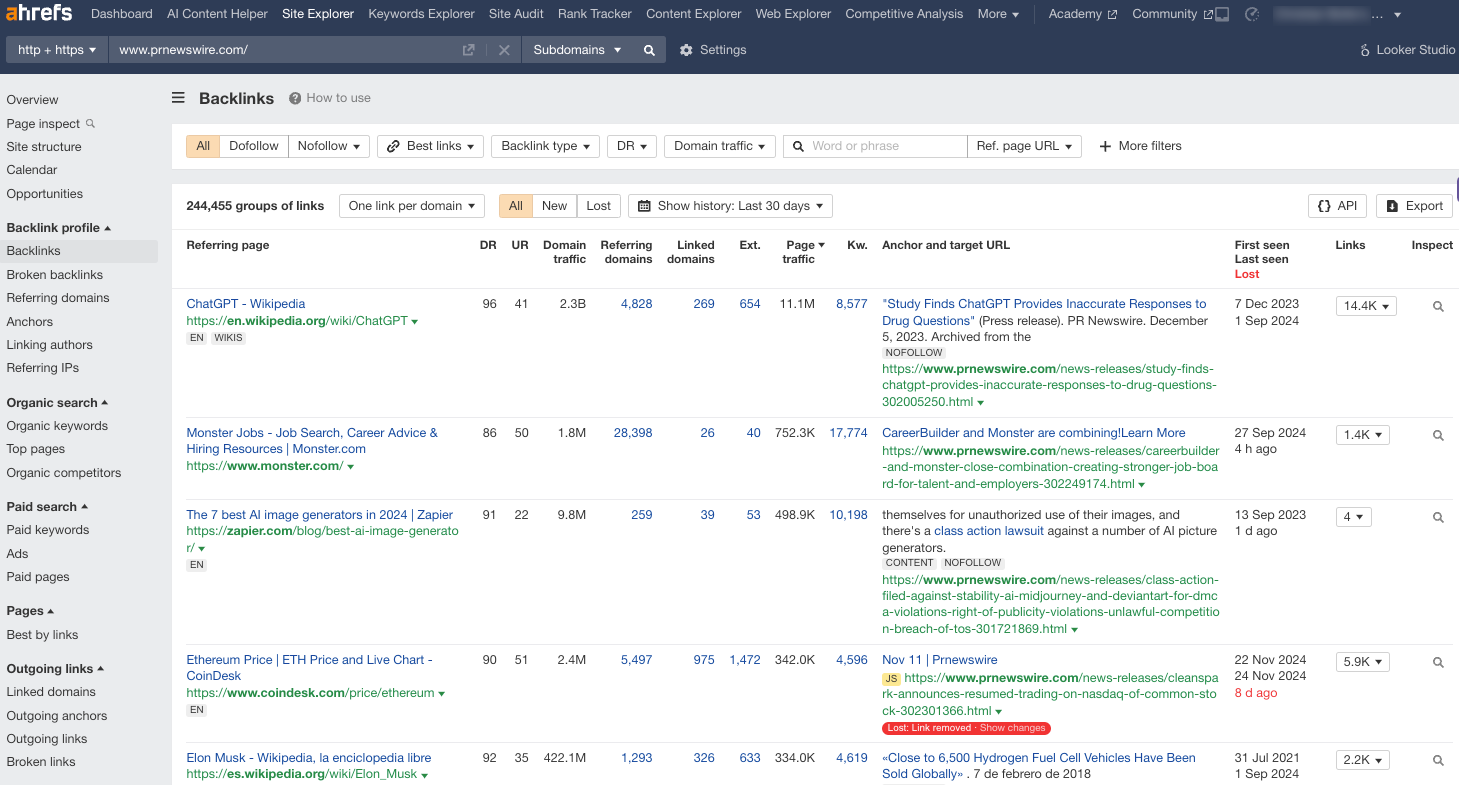Screen dimensions: 1459x785
Task: Inspect the ChatGPT - Wikipedia backlink row
Action: pos(1438,307)
